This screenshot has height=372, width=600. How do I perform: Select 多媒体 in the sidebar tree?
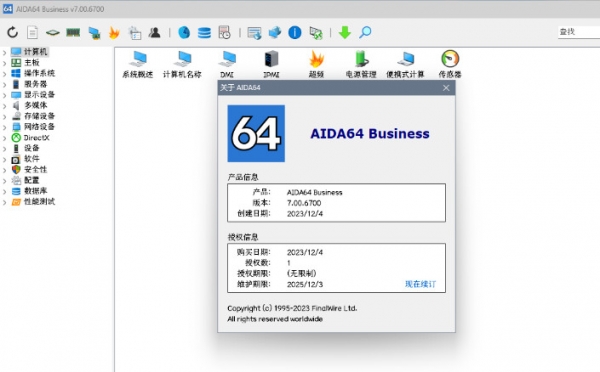[x=35, y=105]
